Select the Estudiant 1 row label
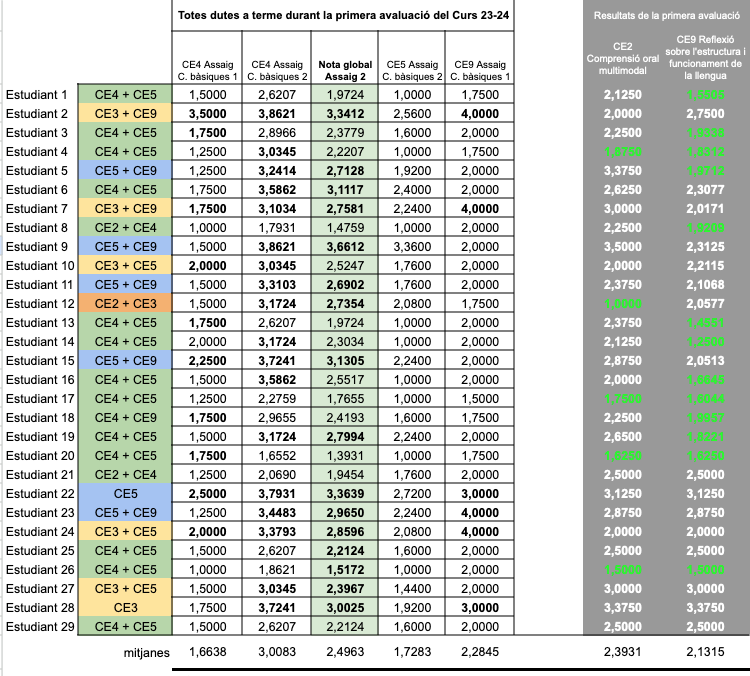 point(37,94)
